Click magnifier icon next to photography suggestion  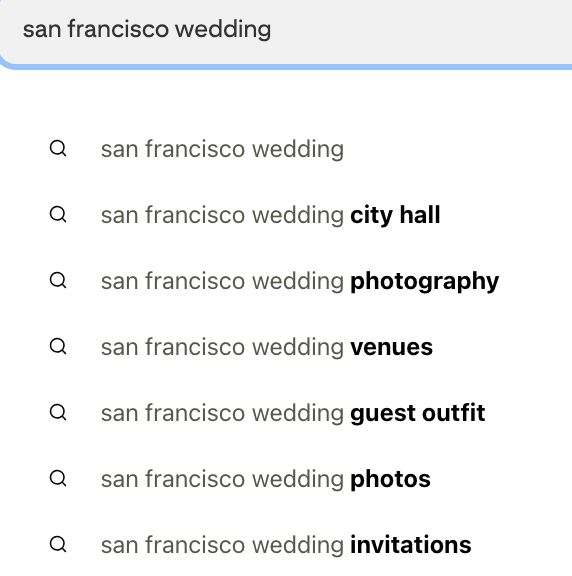point(58,281)
